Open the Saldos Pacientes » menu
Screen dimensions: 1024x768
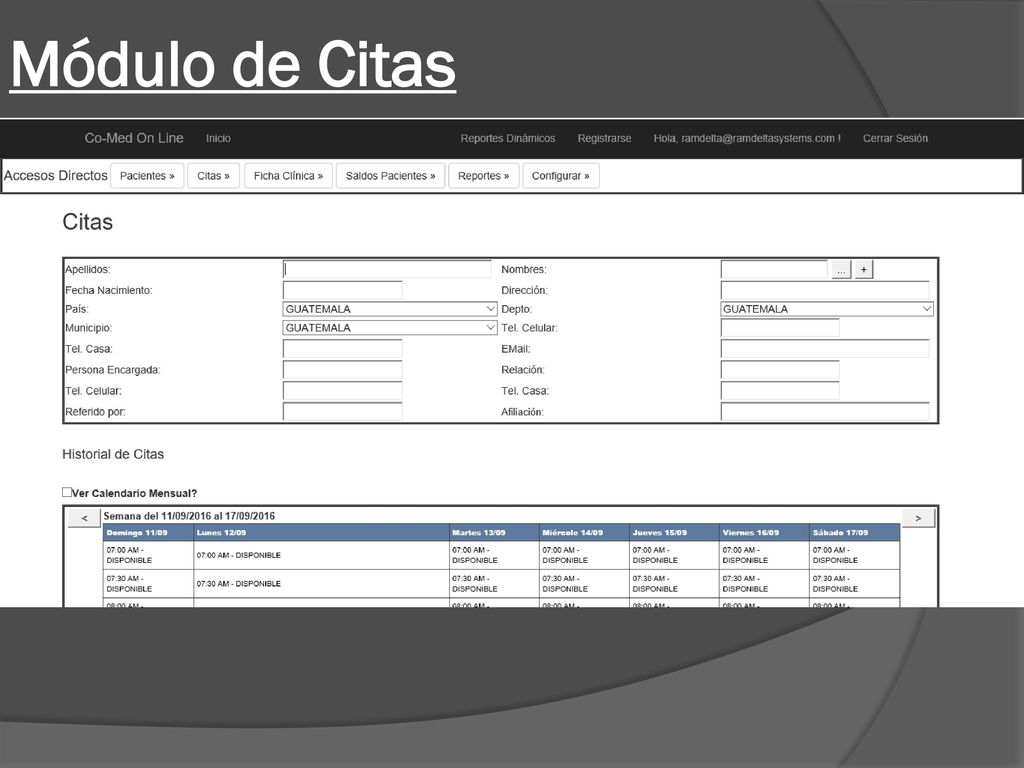[x=391, y=176]
